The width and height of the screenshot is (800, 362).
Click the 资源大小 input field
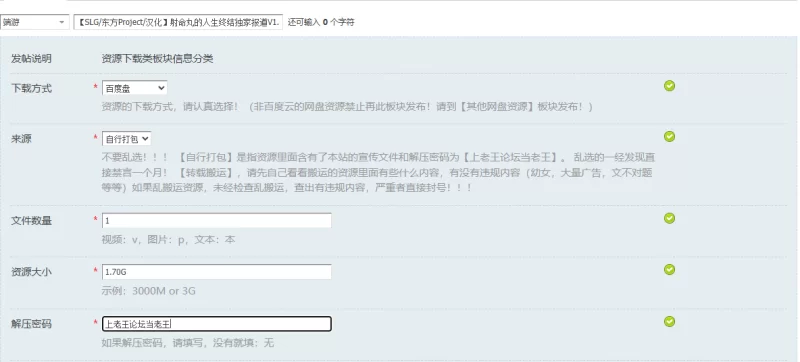217,272
